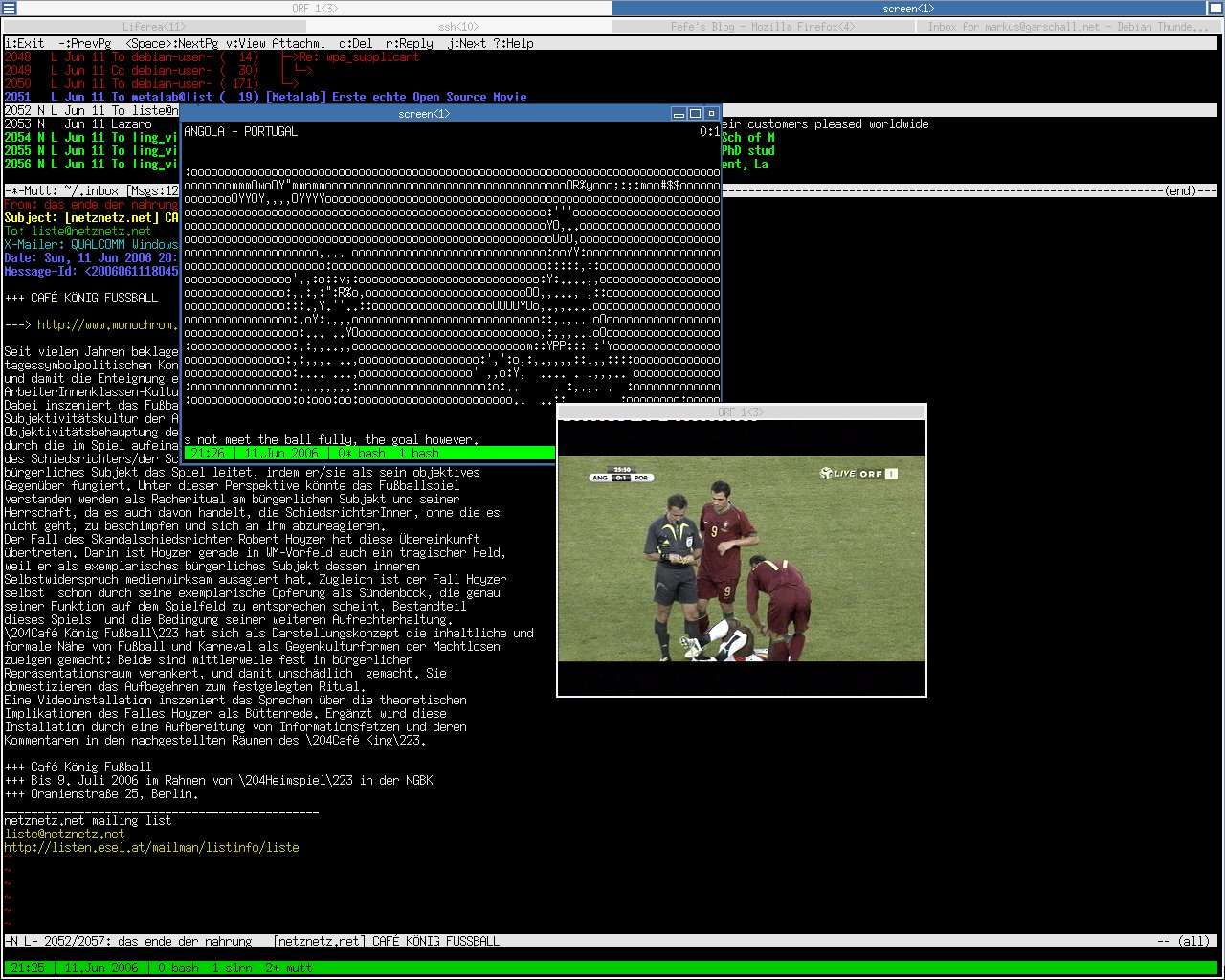The image size is (1225, 980).
Task: Click the Date: Sun, 11 Jun 2006 header
Action: tap(92, 257)
